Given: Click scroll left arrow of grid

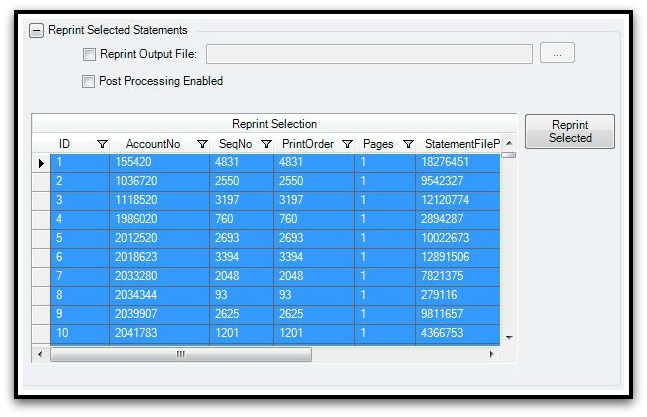Looking at the screenshot, I should (x=40, y=354).
